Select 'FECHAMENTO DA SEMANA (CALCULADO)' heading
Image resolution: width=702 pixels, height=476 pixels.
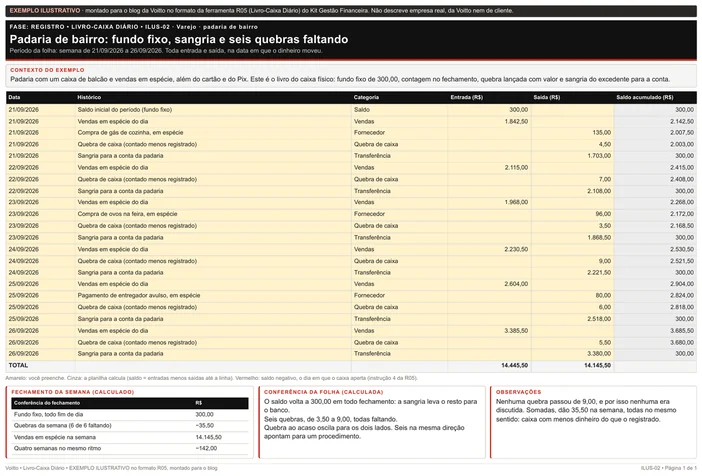pos(73,392)
